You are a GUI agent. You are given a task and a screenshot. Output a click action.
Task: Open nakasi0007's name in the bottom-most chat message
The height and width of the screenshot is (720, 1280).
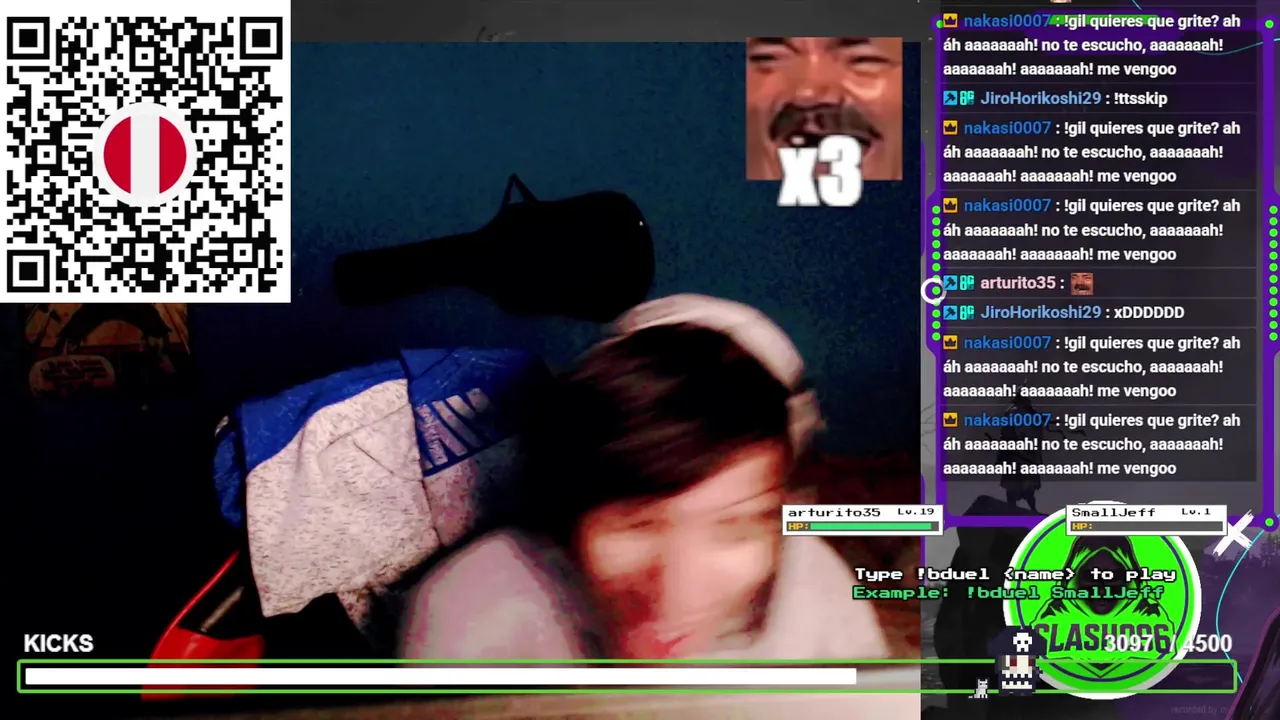coord(1007,420)
